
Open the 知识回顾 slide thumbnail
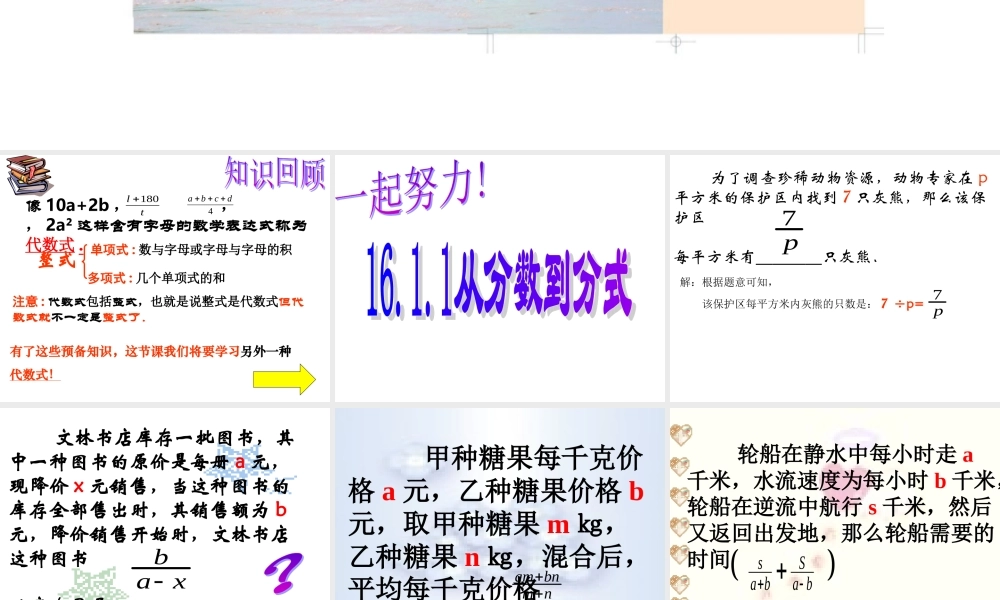165,278
